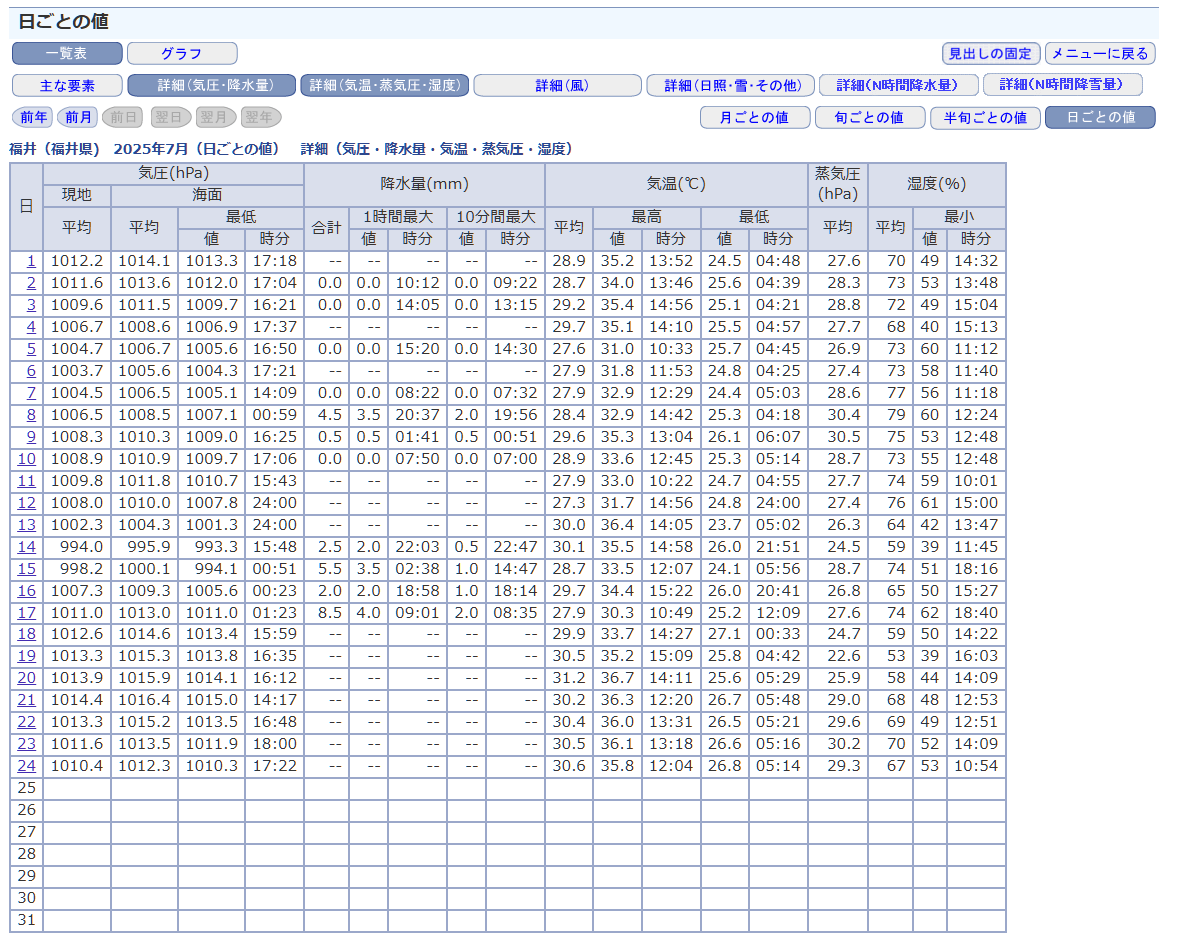Click メニューに戻る button
The height and width of the screenshot is (939, 1181).
point(1100,53)
